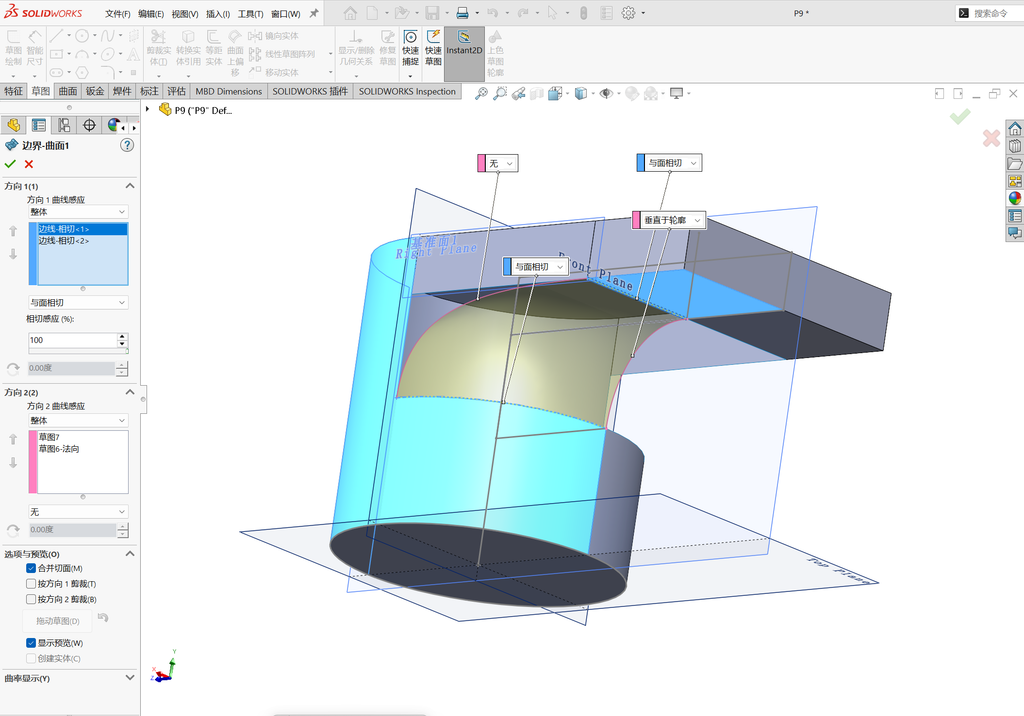Click the Print icon in top toolbar
The image size is (1024, 716).
(x=462, y=12)
